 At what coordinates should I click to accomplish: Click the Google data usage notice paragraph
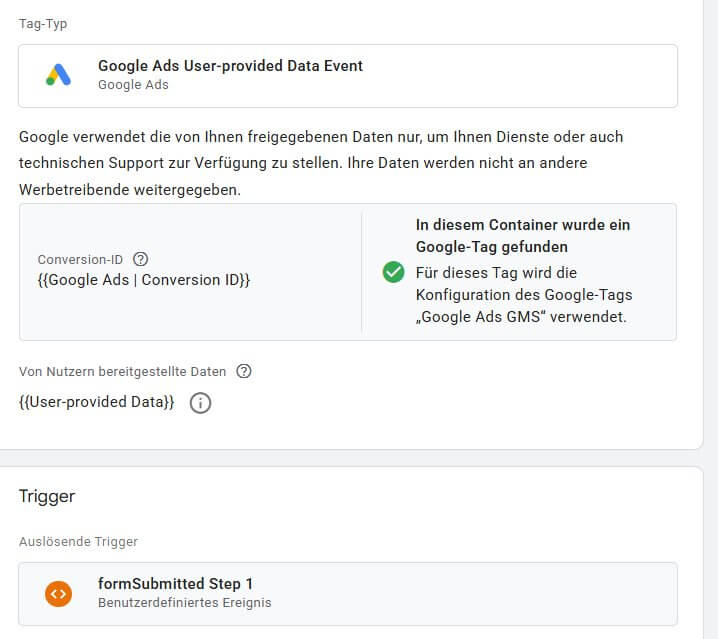(321, 163)
